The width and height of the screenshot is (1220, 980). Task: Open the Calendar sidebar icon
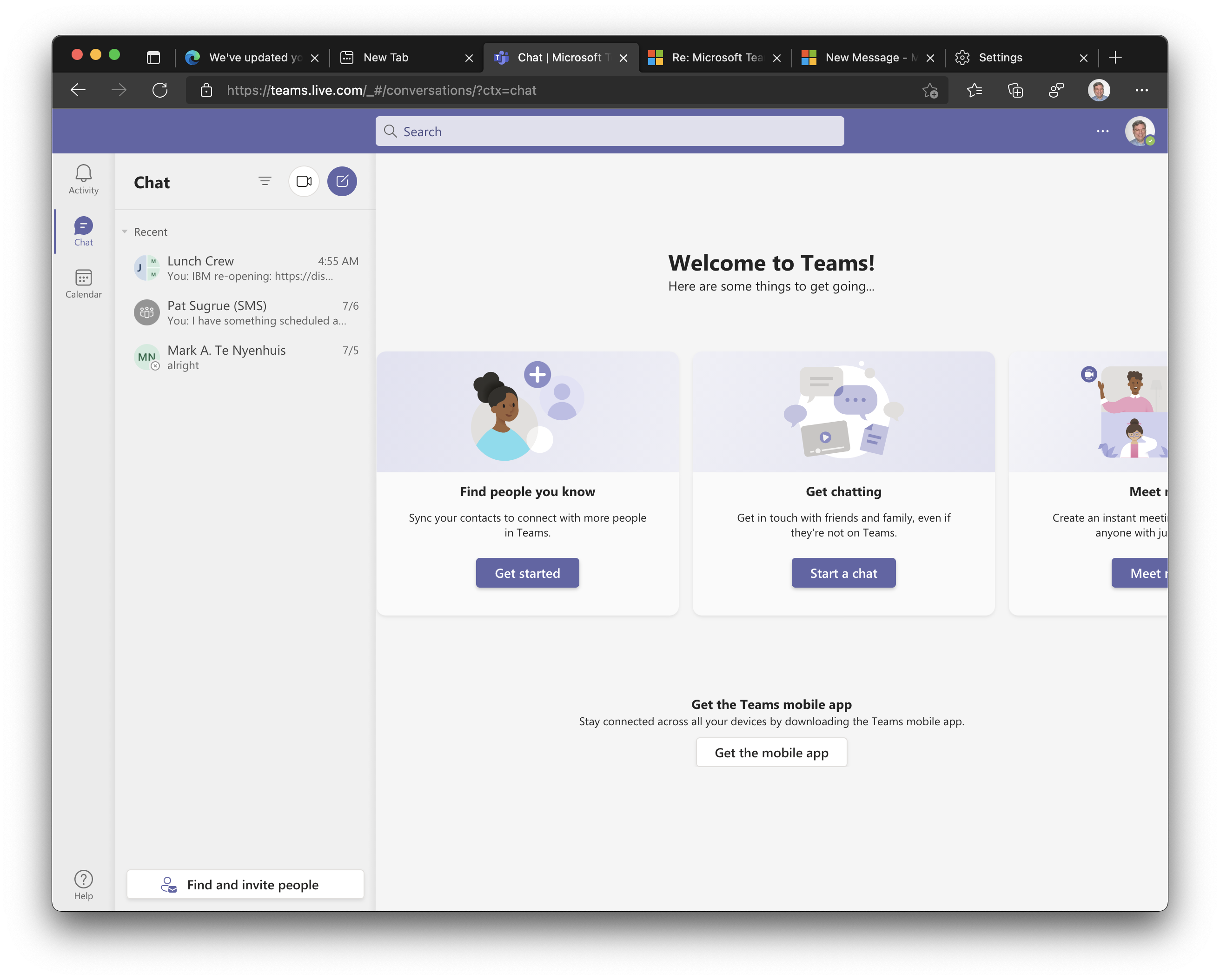83,284
